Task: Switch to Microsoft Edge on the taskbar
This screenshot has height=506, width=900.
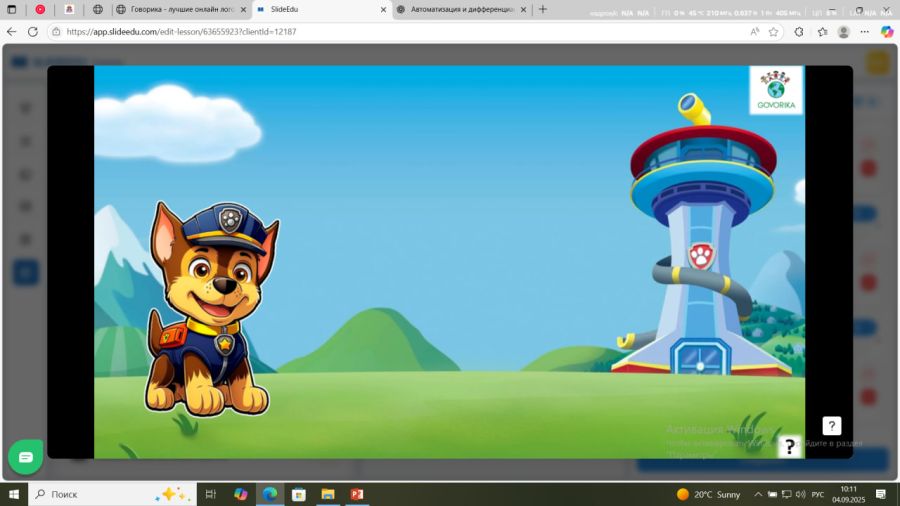Action: (x=270, y=494)
